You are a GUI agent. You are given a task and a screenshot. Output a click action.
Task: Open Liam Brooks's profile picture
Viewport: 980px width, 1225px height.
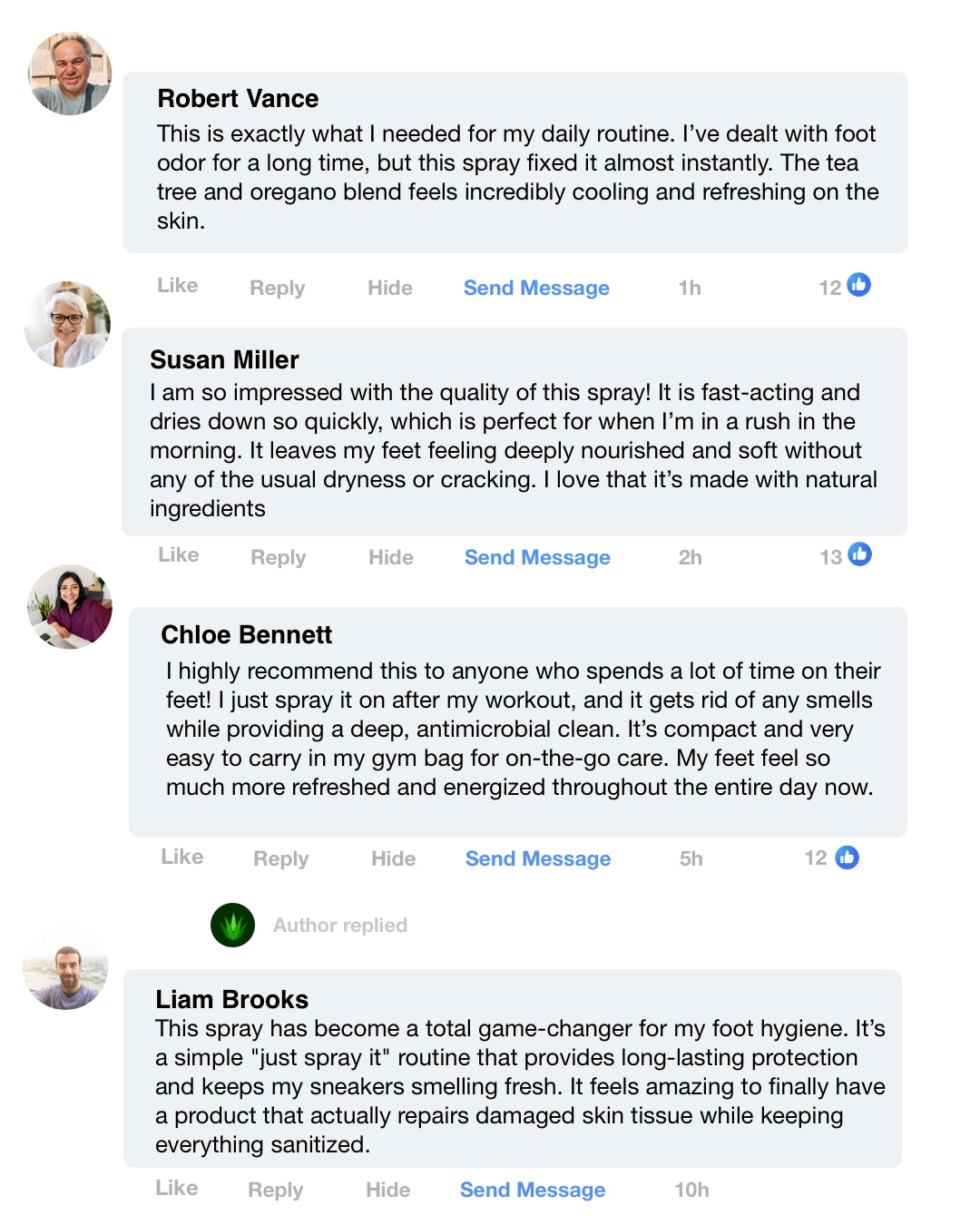[65, 967]
